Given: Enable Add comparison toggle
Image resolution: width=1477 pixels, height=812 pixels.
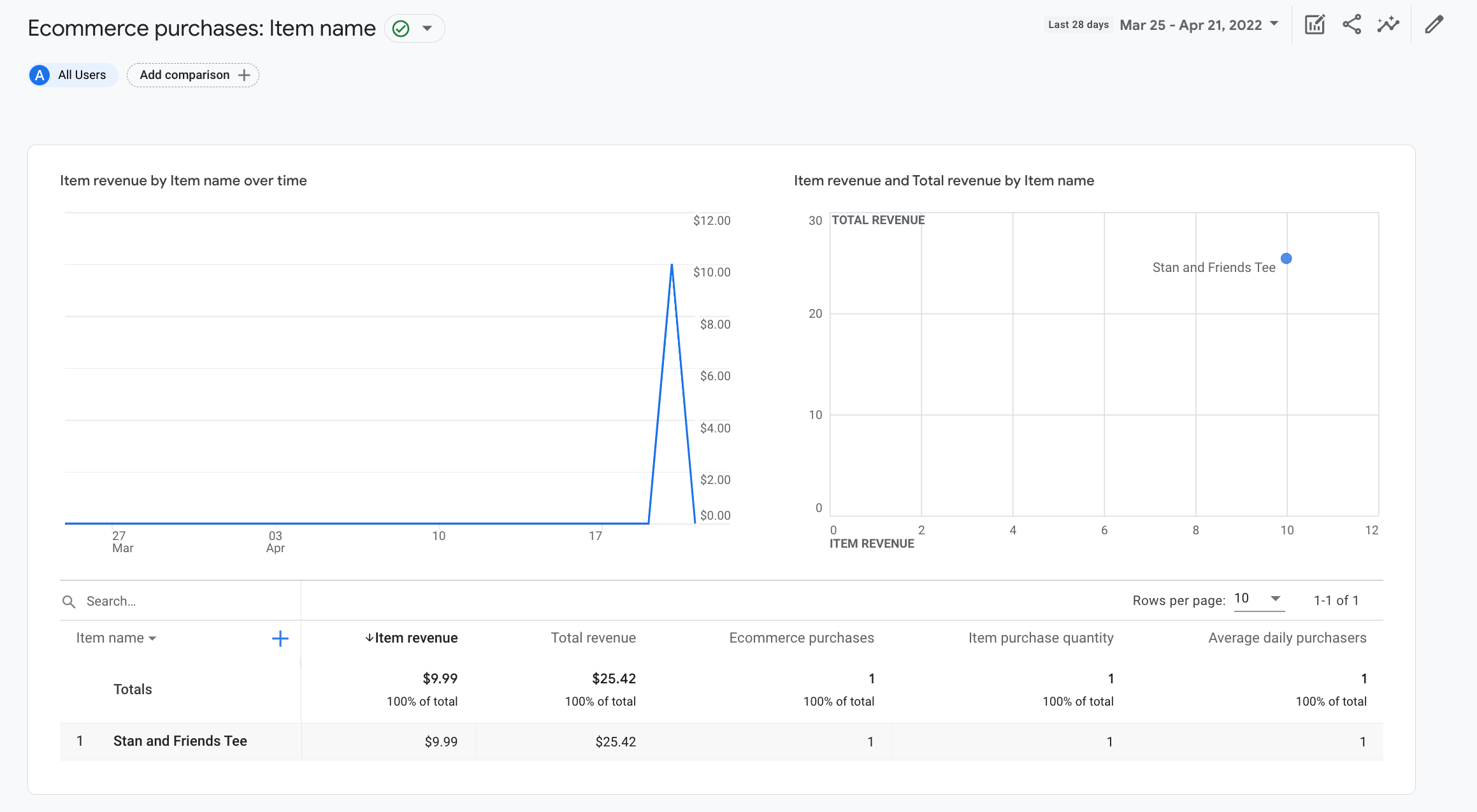Looking at the screenshot, I should click(x=192, y=75).
